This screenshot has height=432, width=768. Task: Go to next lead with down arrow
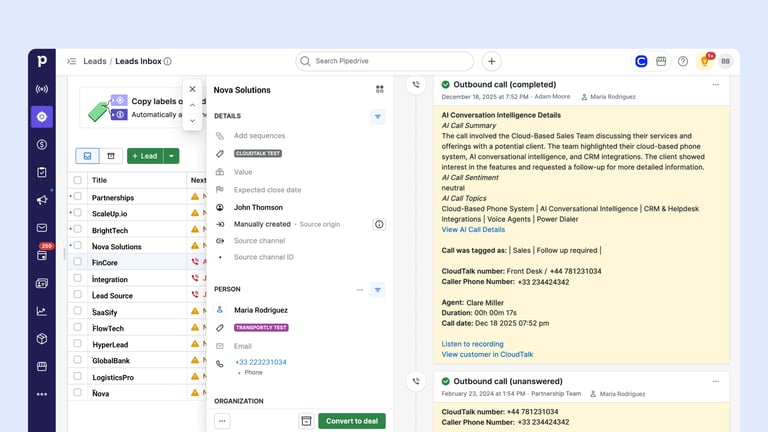coord(192,120)
